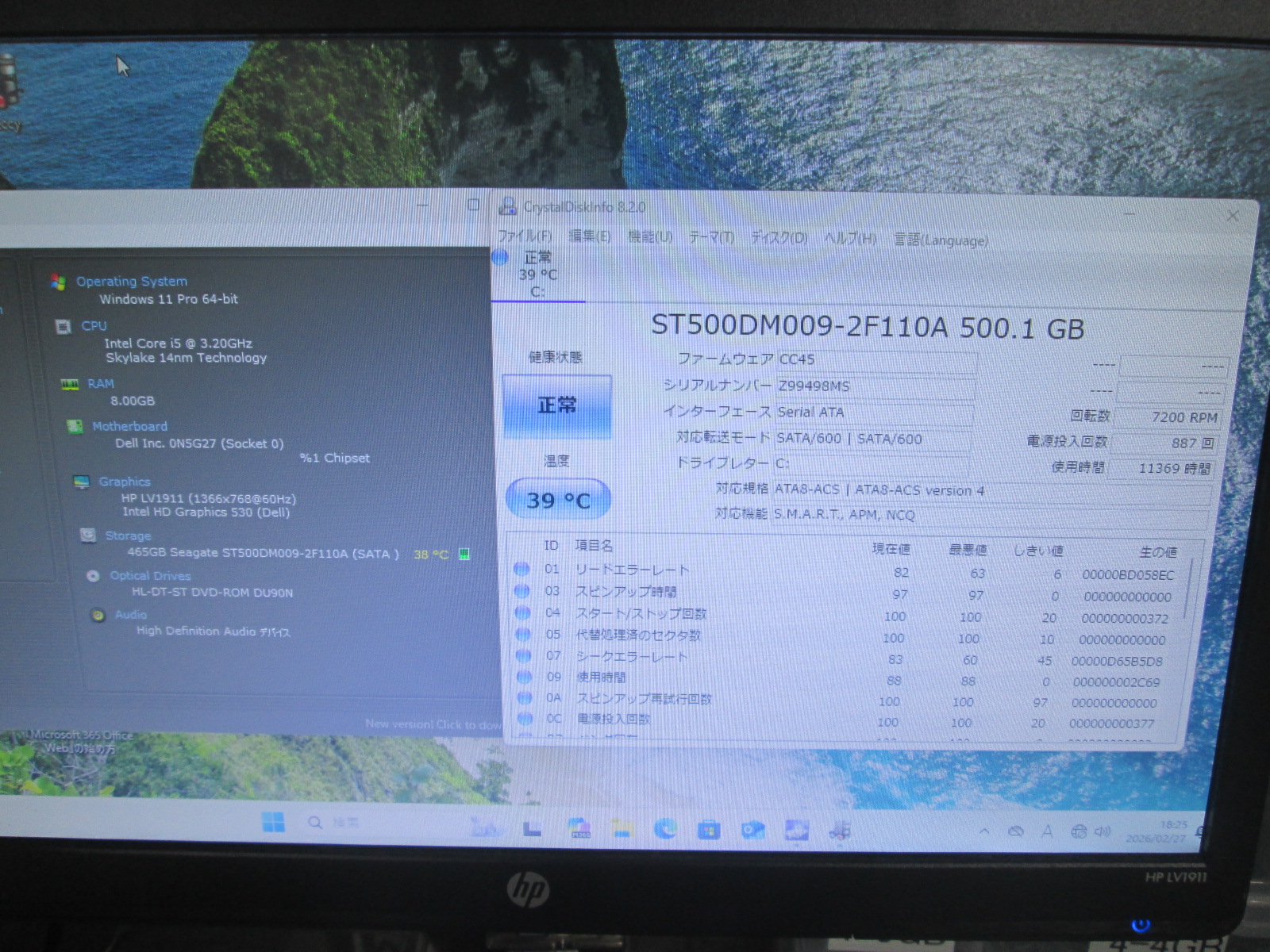Click the Optical Drives disc icon
The image size is (1270, 952).
94,576
